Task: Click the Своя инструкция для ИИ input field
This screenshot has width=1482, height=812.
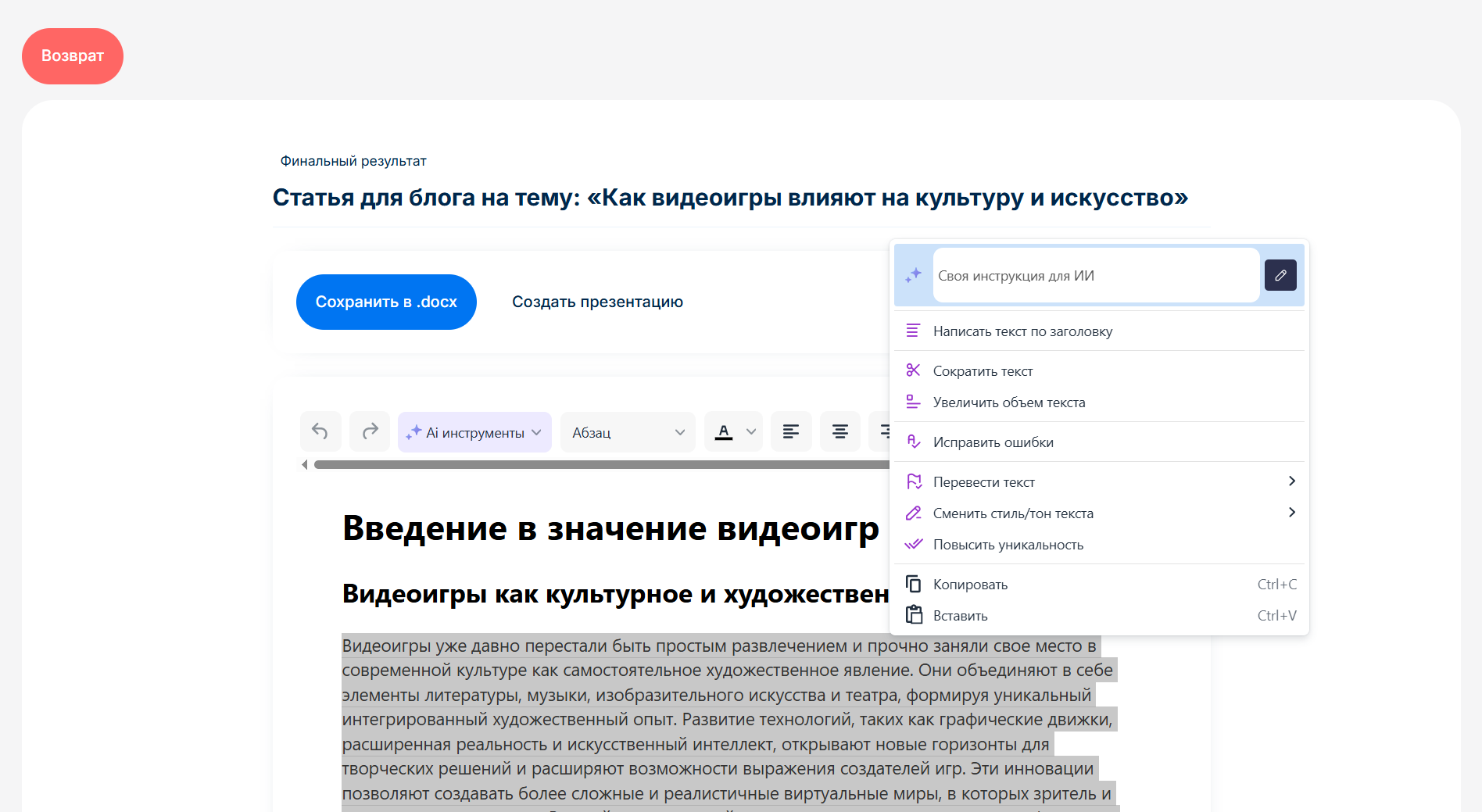Action: coord(1094,275)
